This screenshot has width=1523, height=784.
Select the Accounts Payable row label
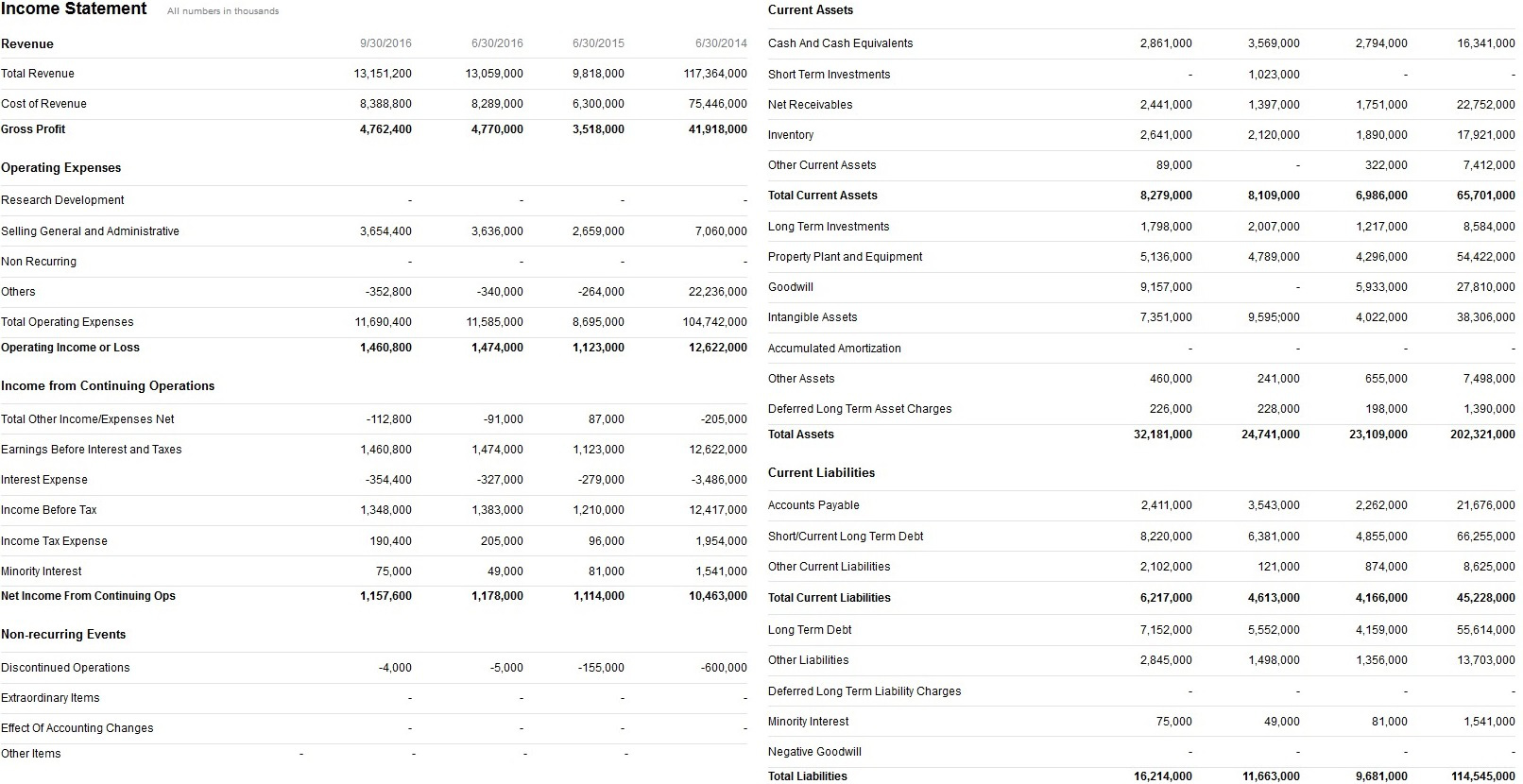(x=813, y=505)
